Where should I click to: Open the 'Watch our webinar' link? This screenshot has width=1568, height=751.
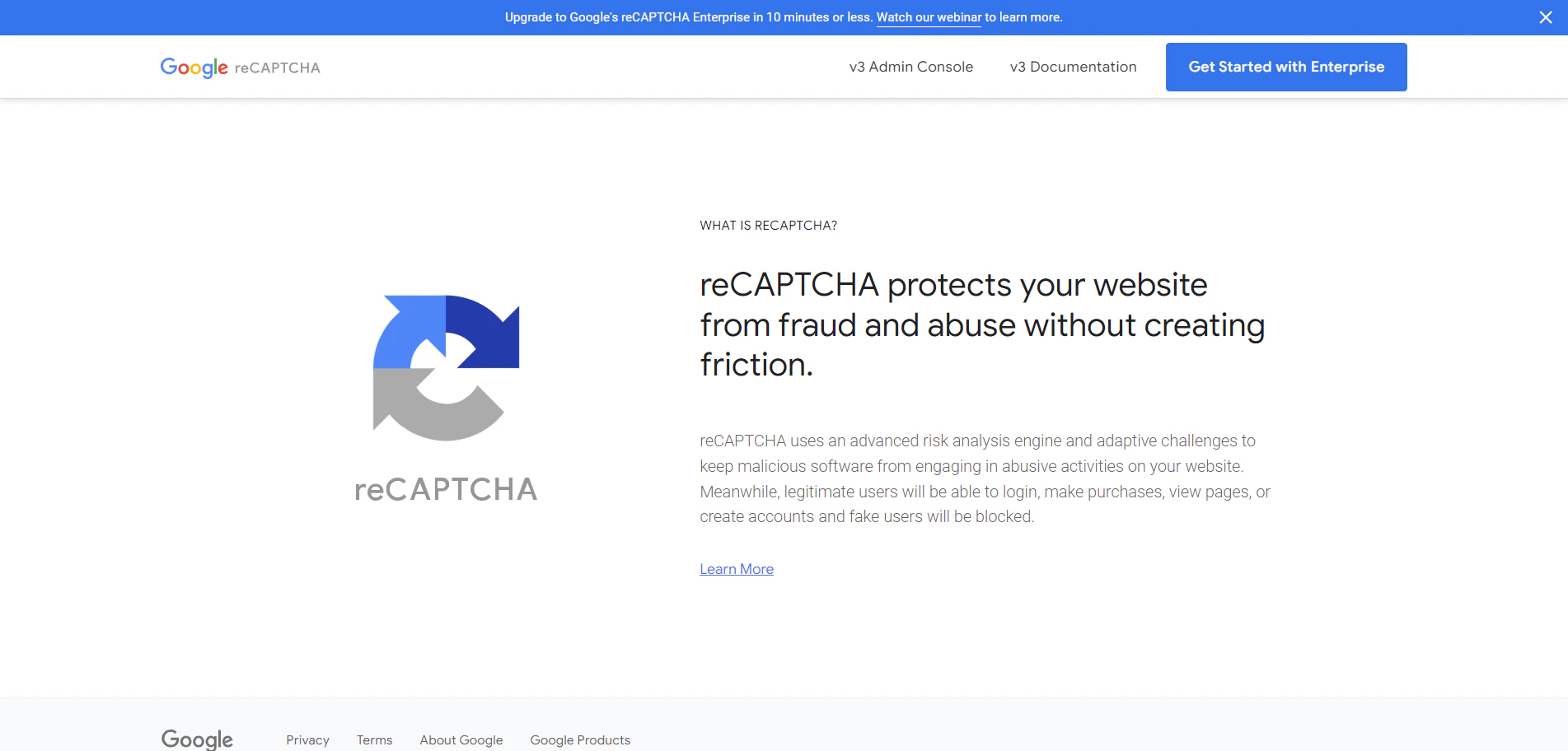(x=929, y=17)
